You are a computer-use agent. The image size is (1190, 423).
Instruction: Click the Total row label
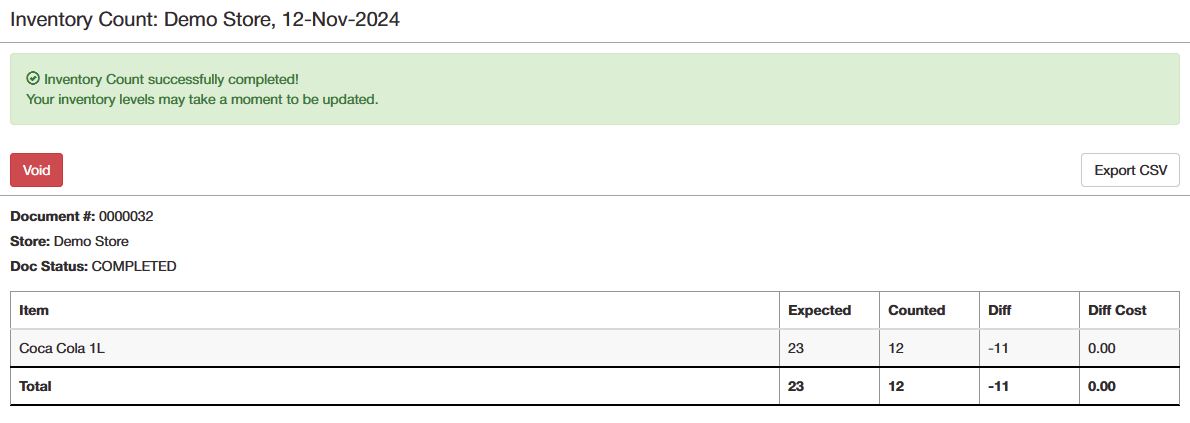[35, 387]
